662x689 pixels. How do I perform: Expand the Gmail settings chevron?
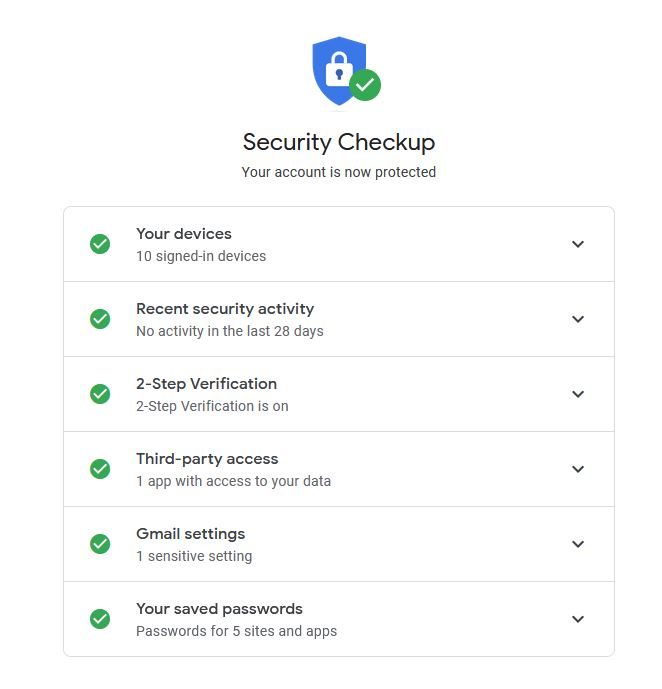(578, 544)
